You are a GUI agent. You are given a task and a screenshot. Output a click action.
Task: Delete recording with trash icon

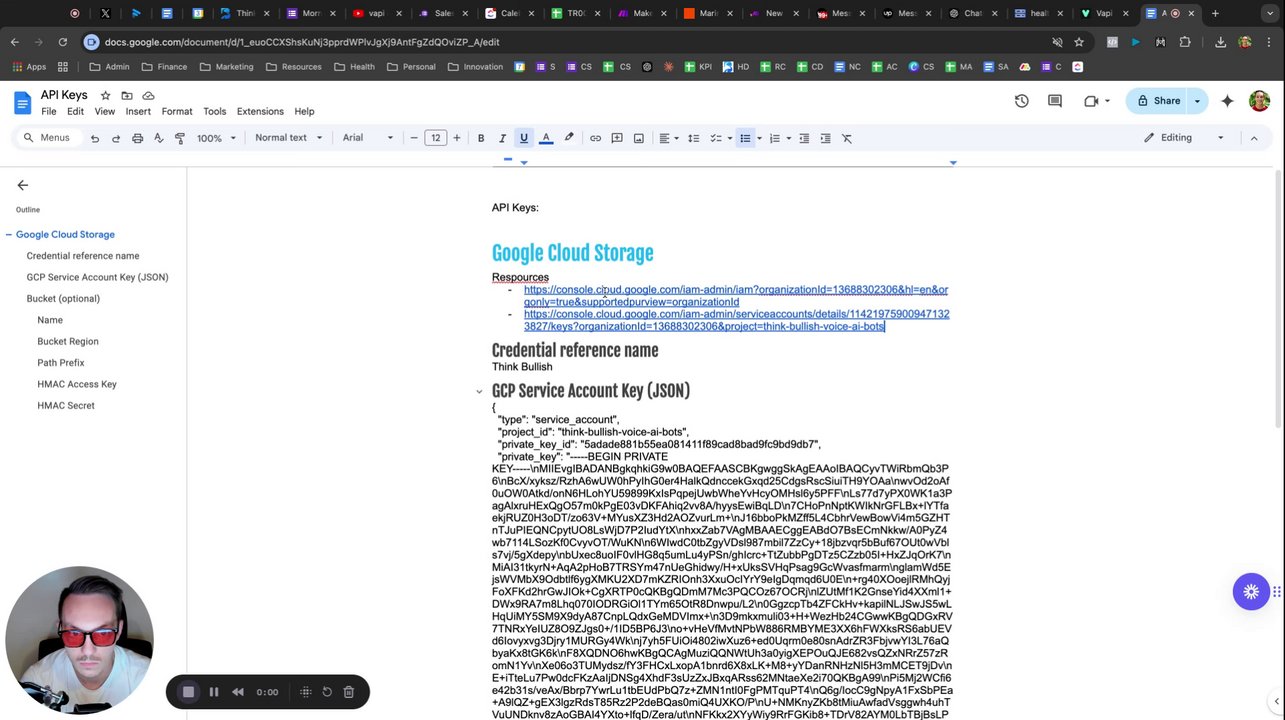349,692
